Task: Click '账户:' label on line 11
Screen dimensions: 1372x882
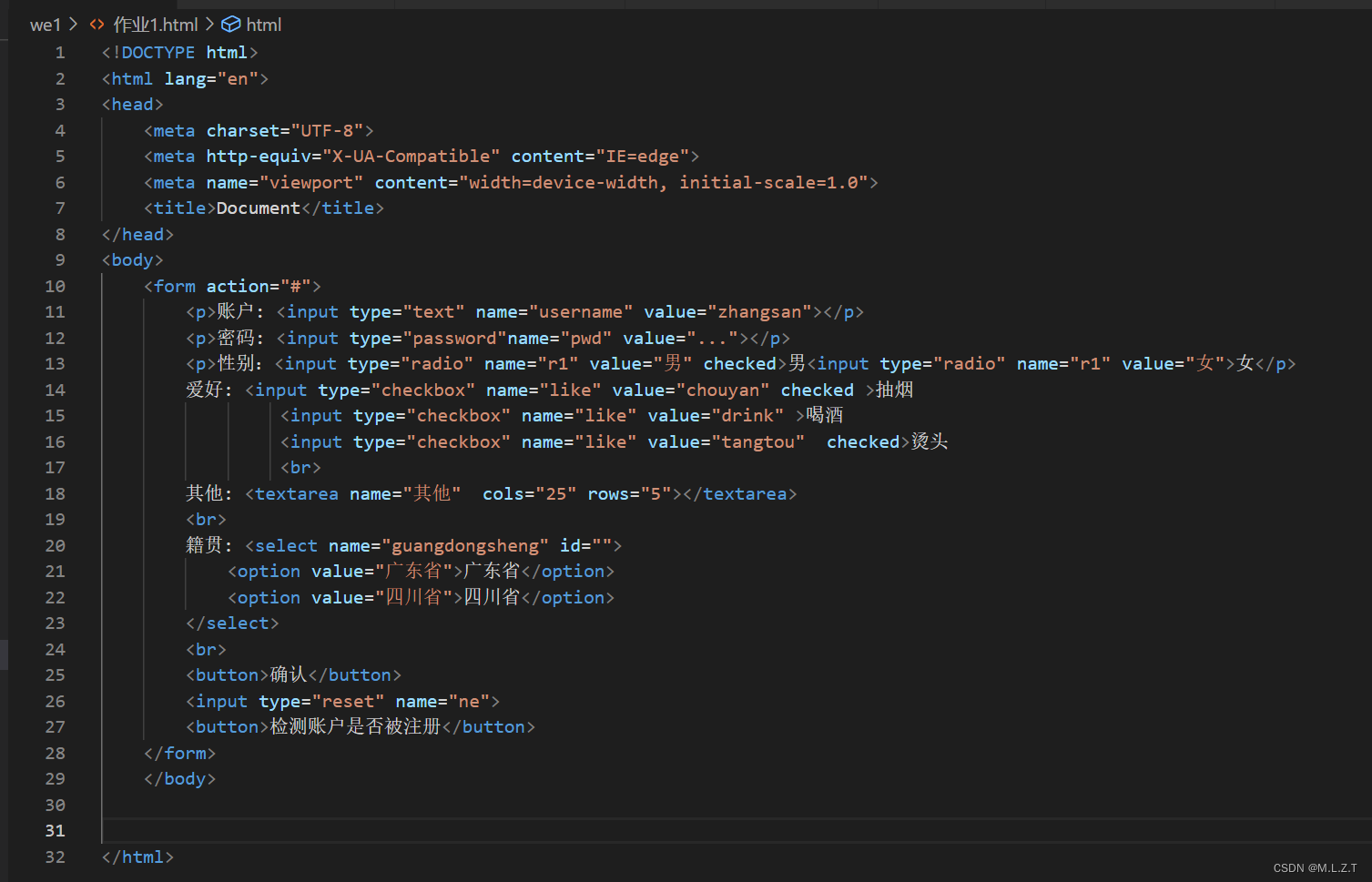Action: 240,312
